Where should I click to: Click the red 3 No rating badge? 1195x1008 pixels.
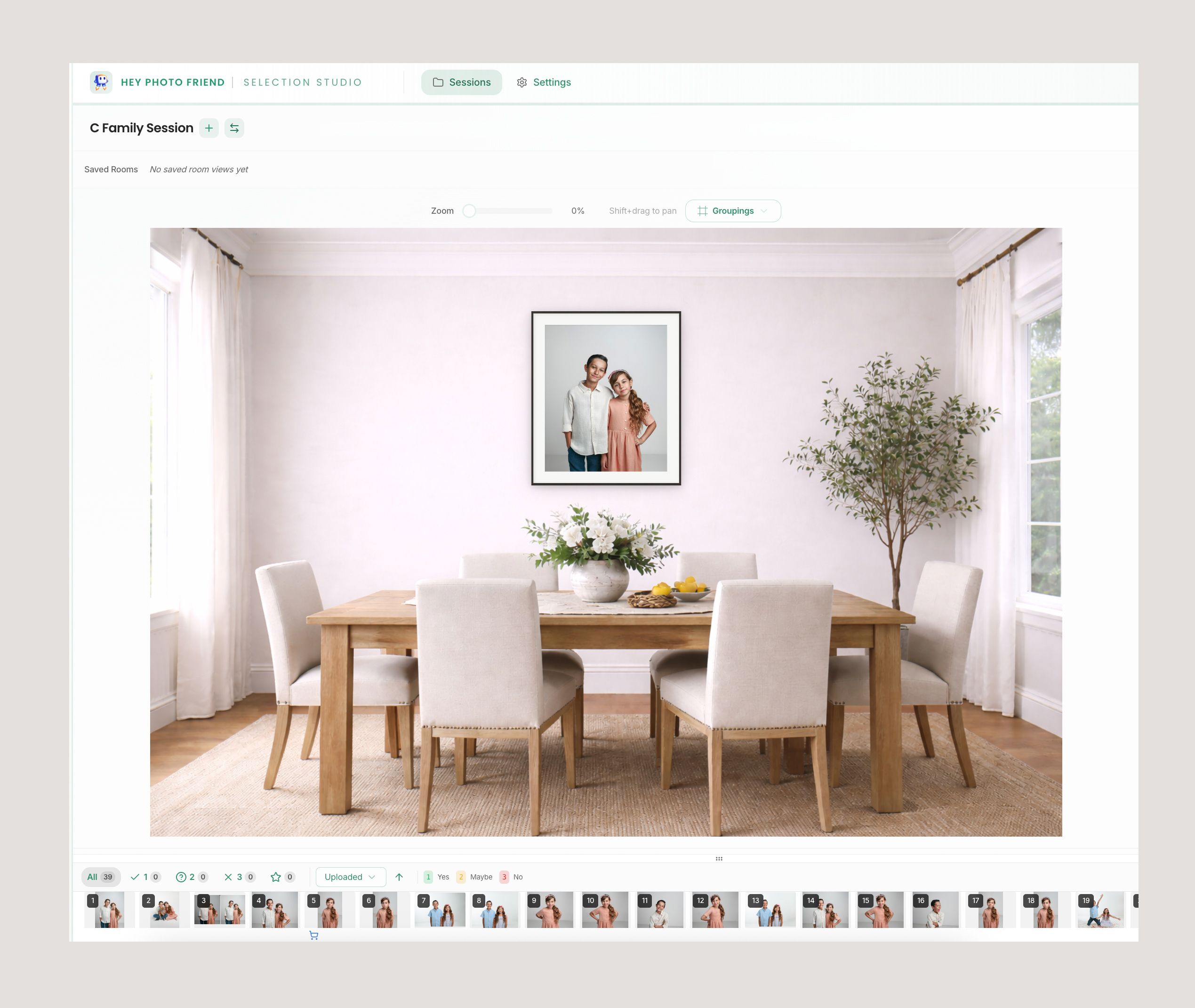[504, 877]
